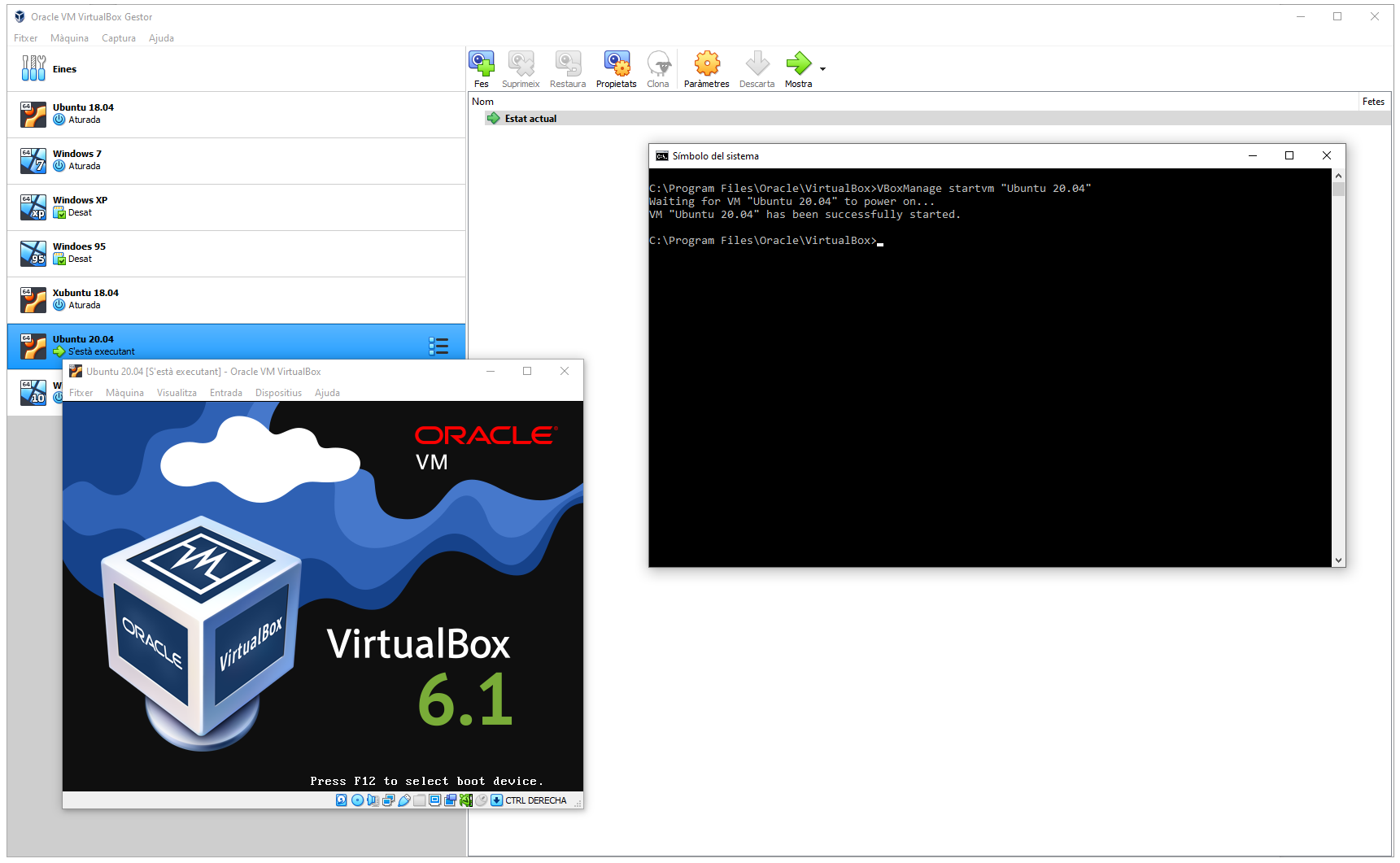This screenshot has height=863, width=1400.
Task: Select the Estat actual snapshot row
Action: pyautogui.click(x=530, y=119)
